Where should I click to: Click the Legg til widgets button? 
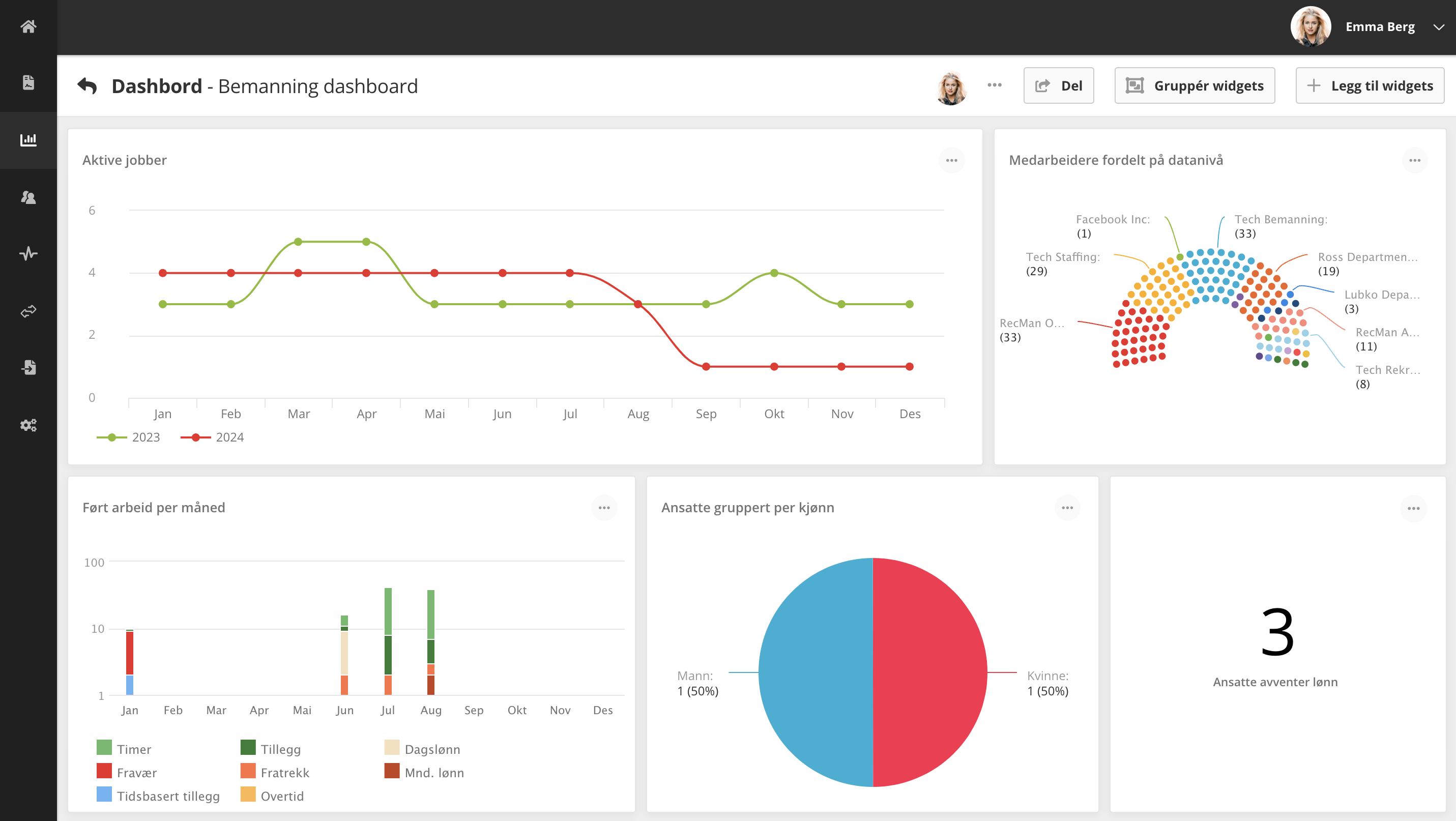coord(1370,85)
